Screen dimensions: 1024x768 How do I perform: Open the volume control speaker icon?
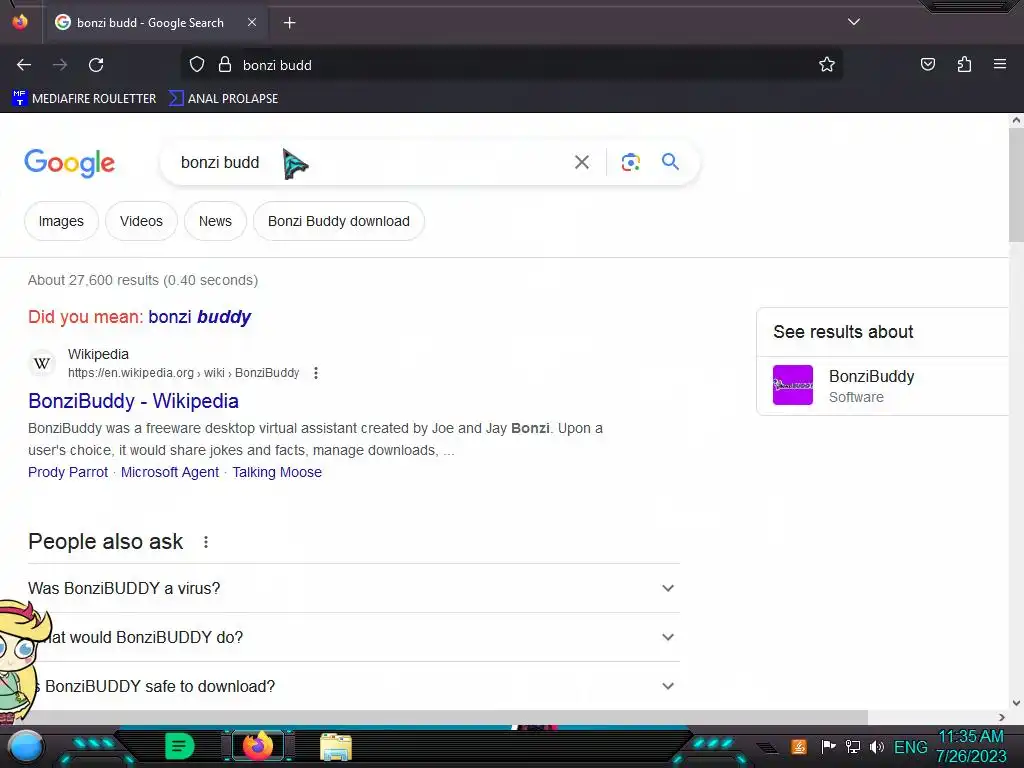tap(876, 746)
